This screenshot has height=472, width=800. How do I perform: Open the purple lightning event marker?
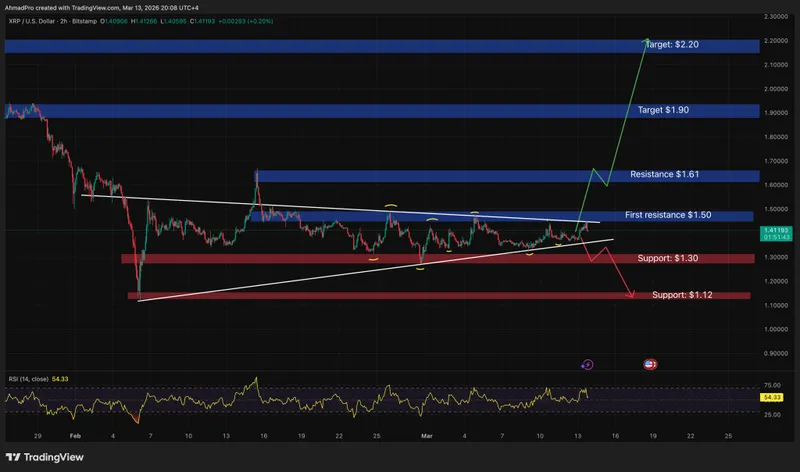(x=587, y=364)
